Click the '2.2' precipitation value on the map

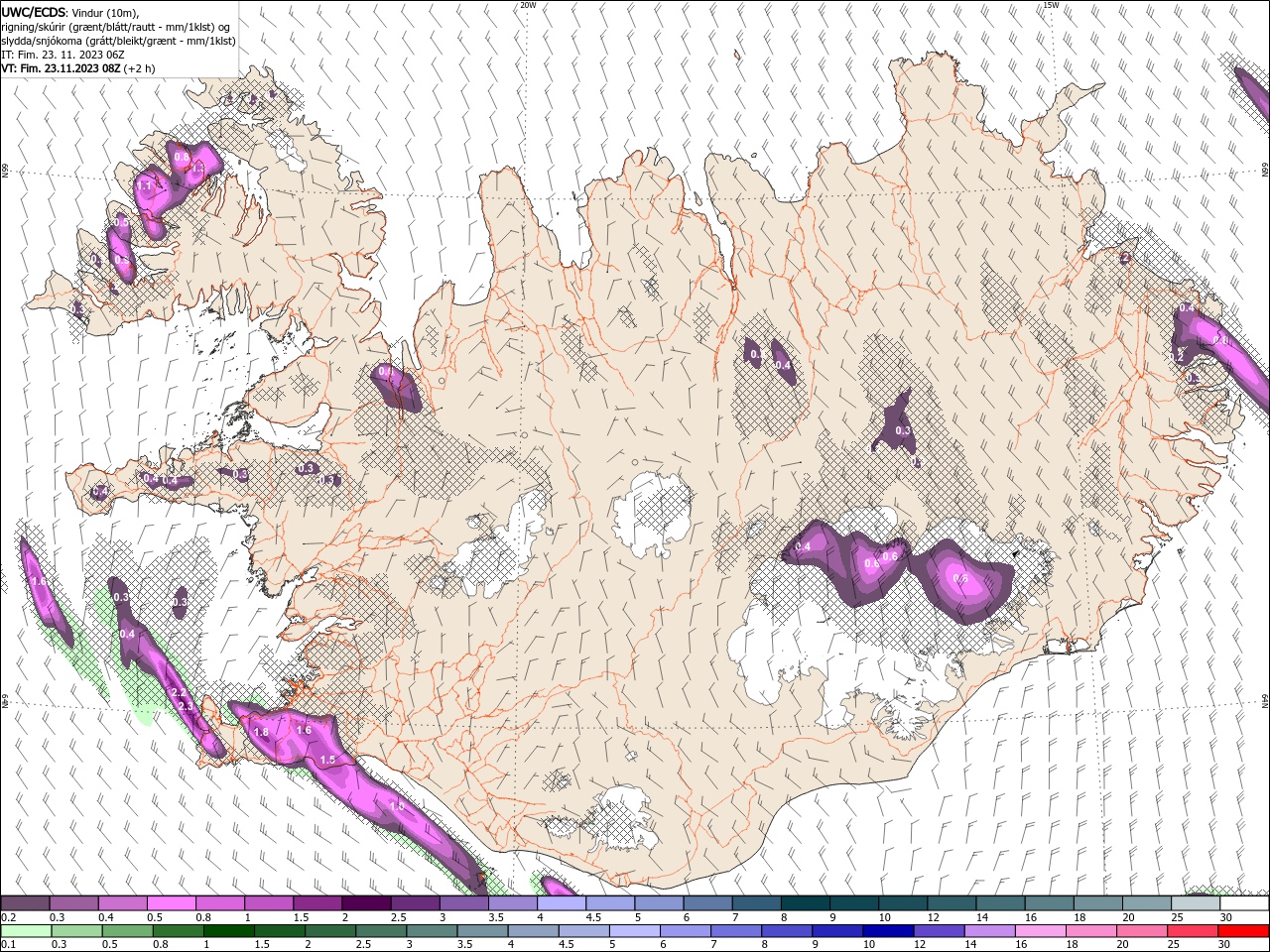click(x=179, y=692)
